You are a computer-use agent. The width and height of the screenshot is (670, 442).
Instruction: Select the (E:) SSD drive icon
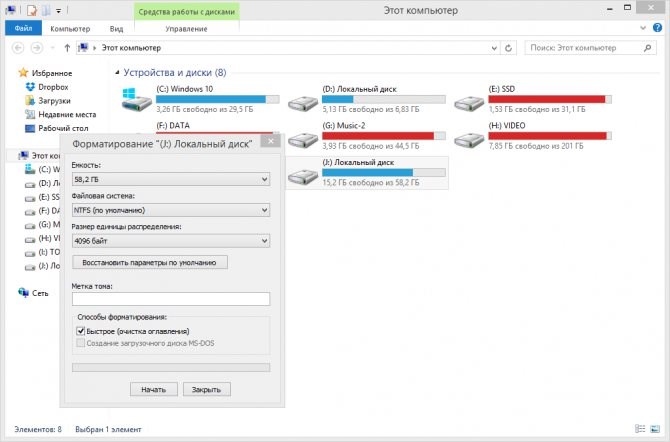(469, 103)
